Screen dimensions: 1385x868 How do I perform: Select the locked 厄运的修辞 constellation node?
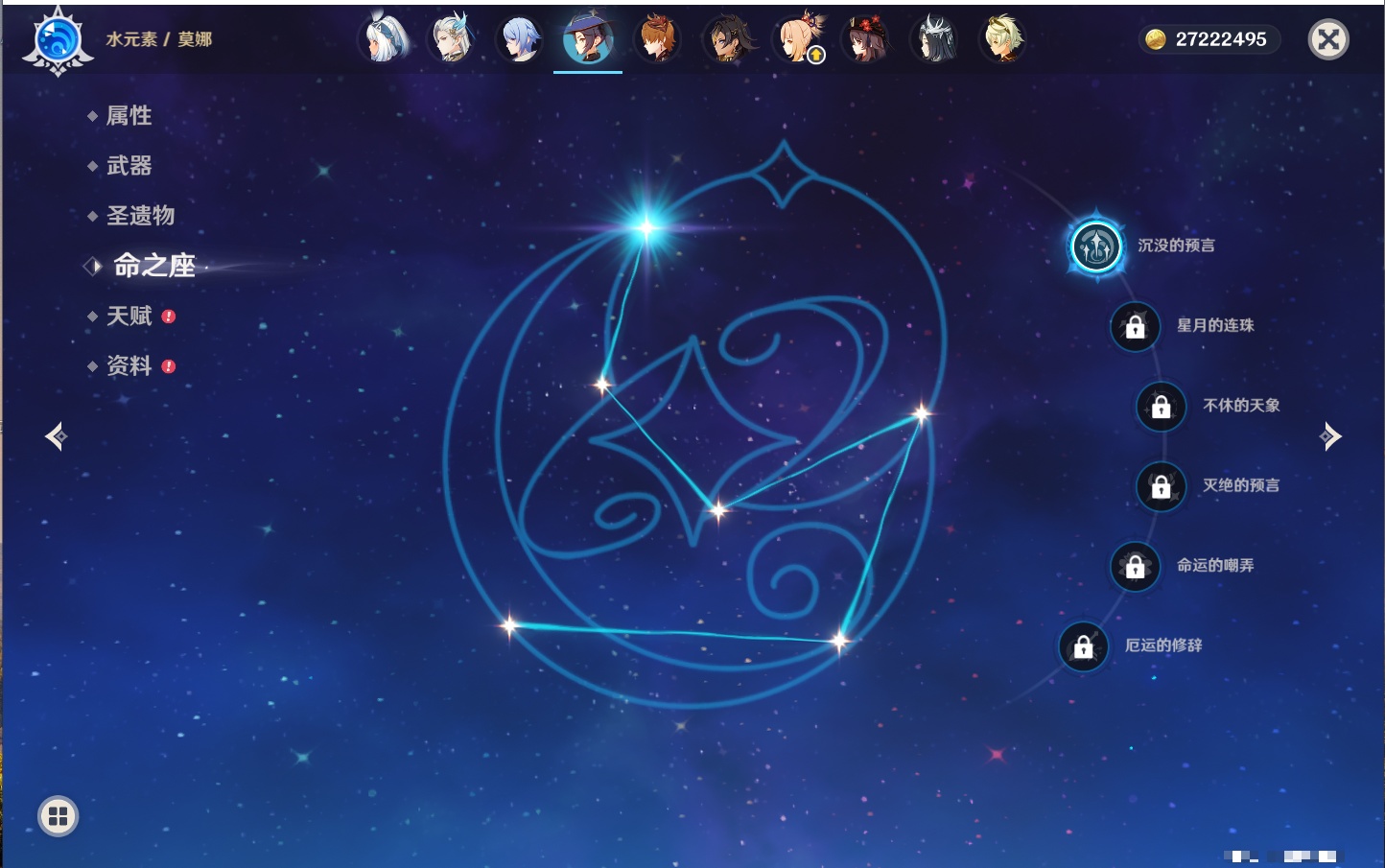(1084, 646)
